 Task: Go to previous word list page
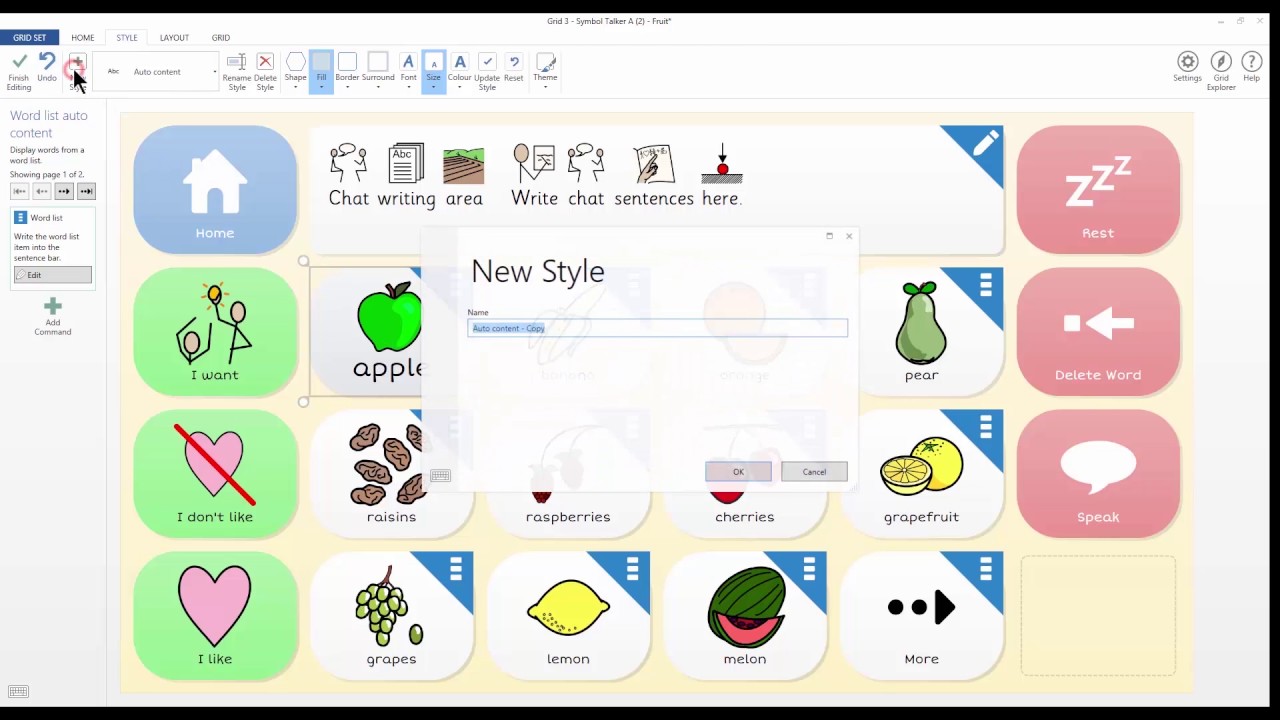tap(42, 191)
